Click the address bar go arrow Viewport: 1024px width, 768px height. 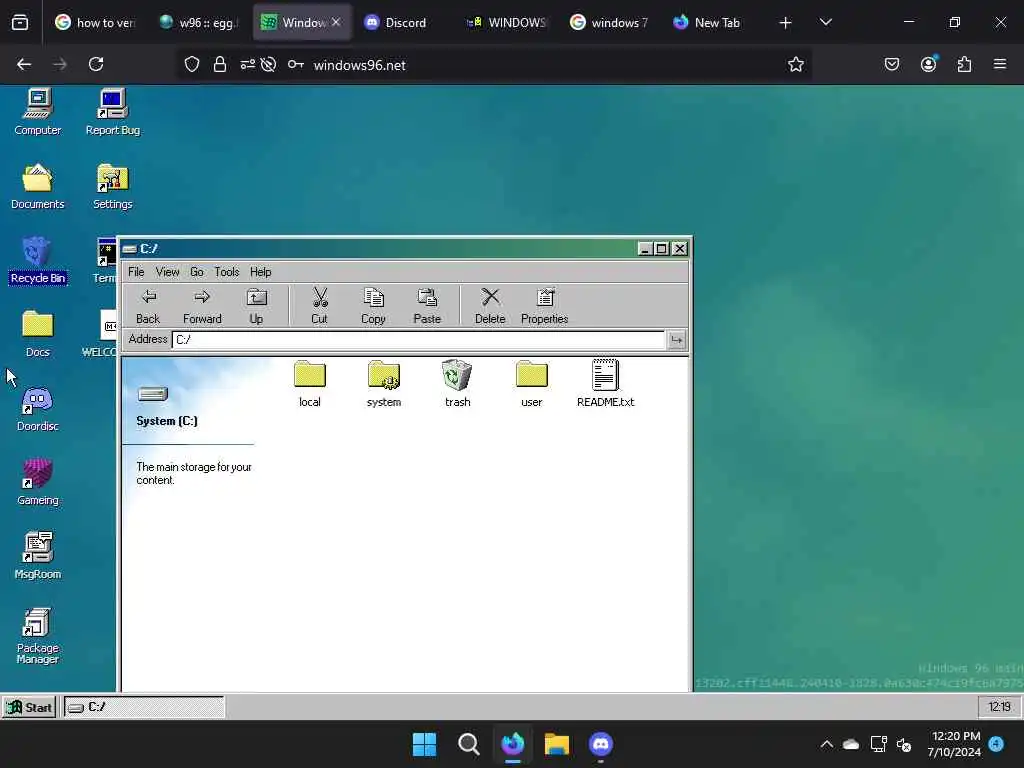[677, 340]
